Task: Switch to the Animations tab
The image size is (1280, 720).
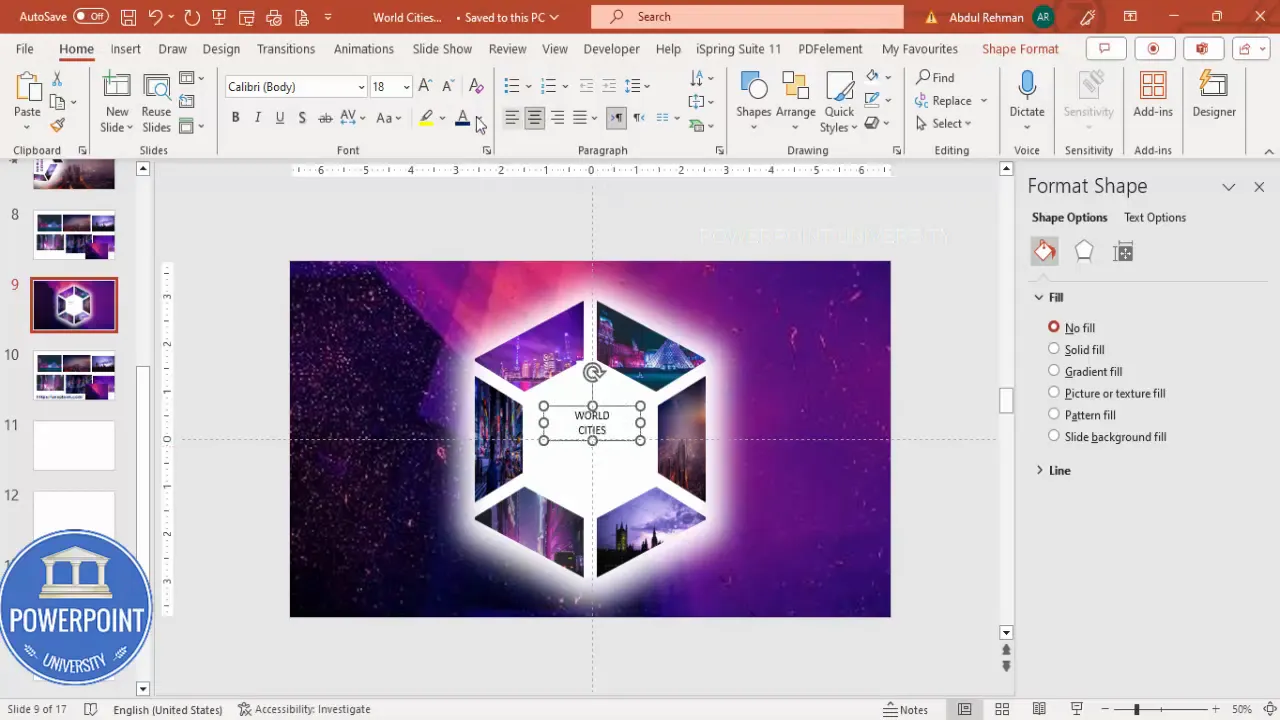Action: click(363, 49)
